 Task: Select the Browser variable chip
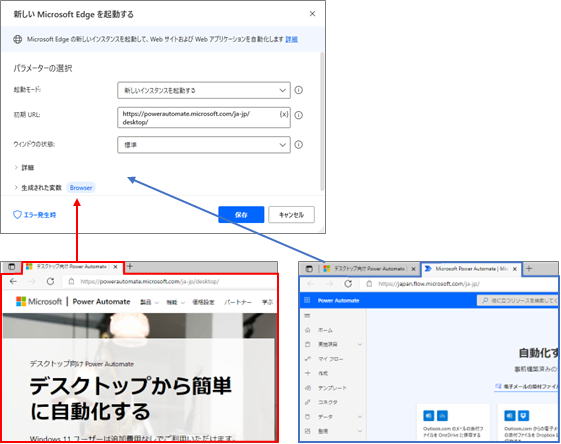click(81, 187)
